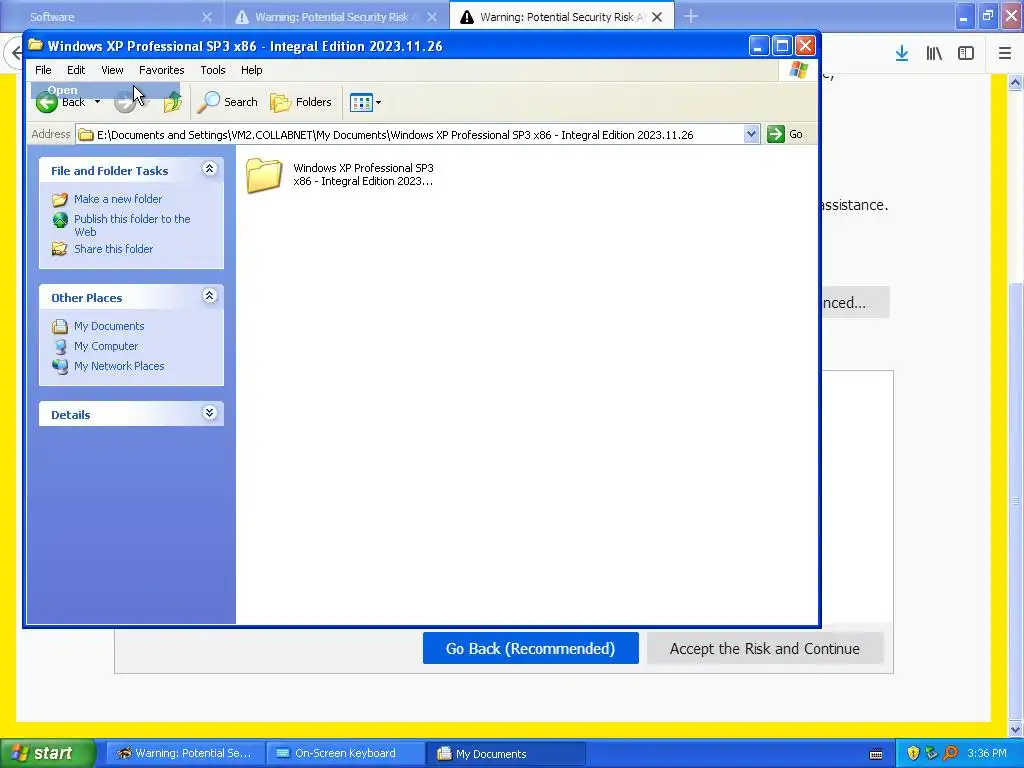Image resolution: width=1024 pixels, height=768 pixels.
Task: Switch to second Warning: Potential Security Risk tab
Action: pyautogui.click(x=336, y=17)
